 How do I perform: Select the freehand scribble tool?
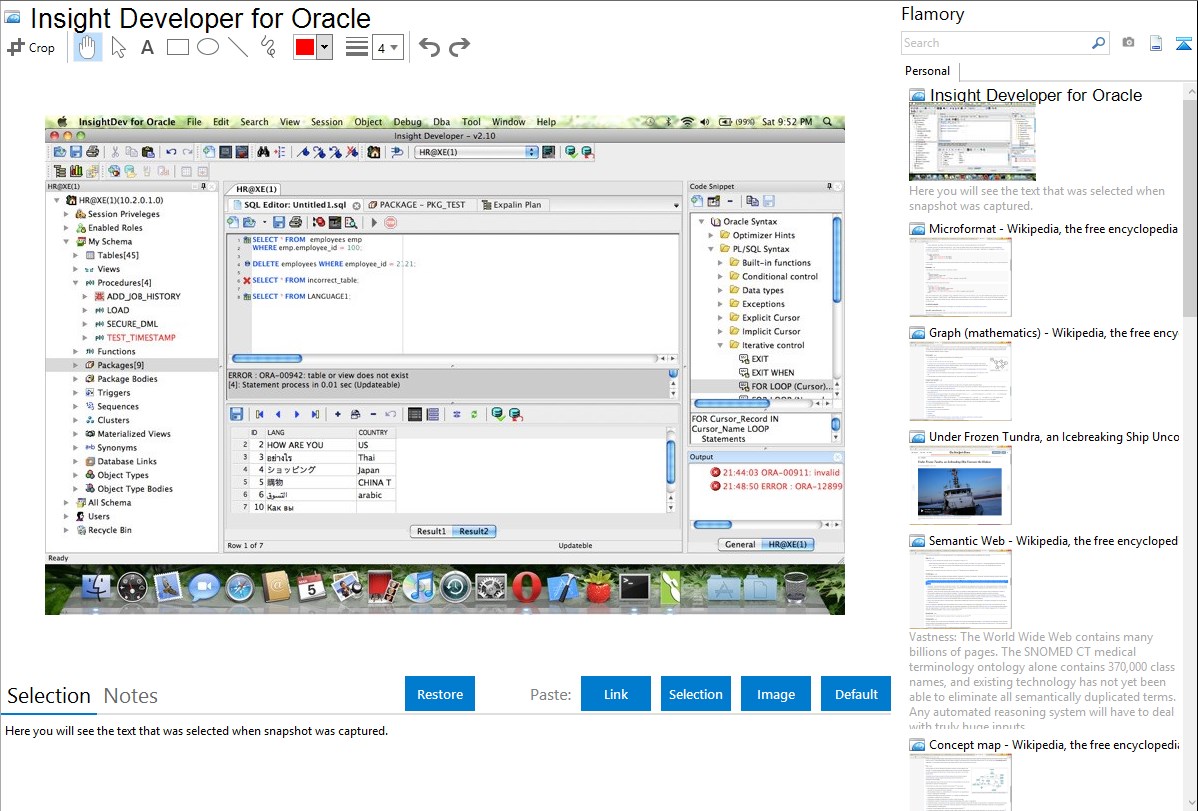pyautogui.click(x=268, y=47)
